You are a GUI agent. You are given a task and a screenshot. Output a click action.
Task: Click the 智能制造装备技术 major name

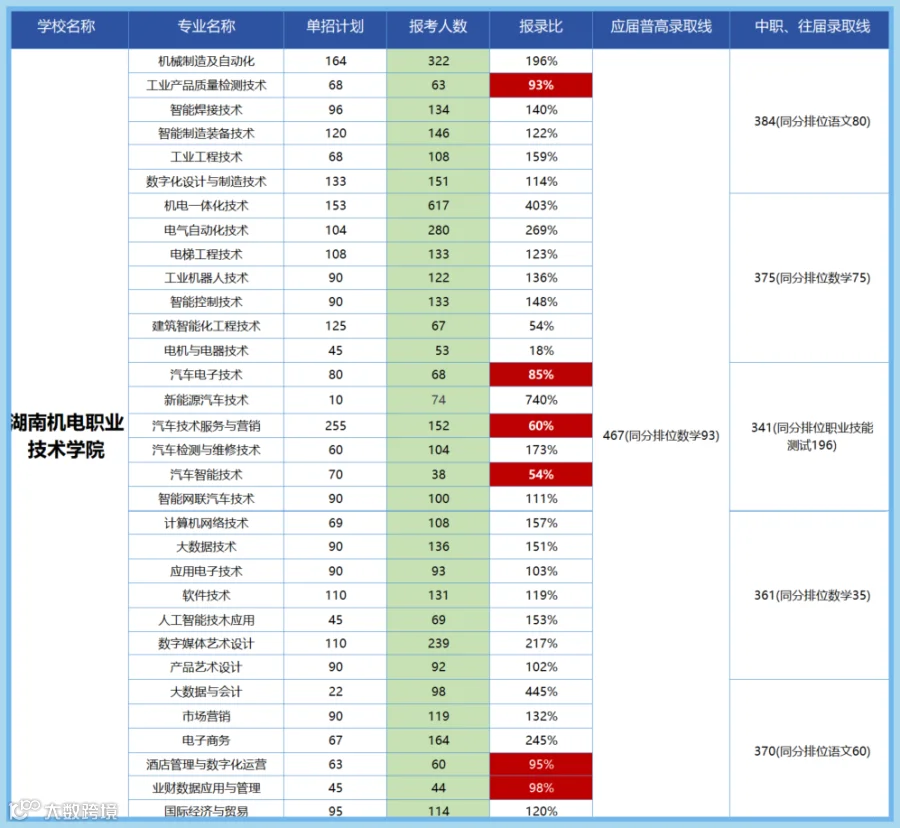click(206, 133)
